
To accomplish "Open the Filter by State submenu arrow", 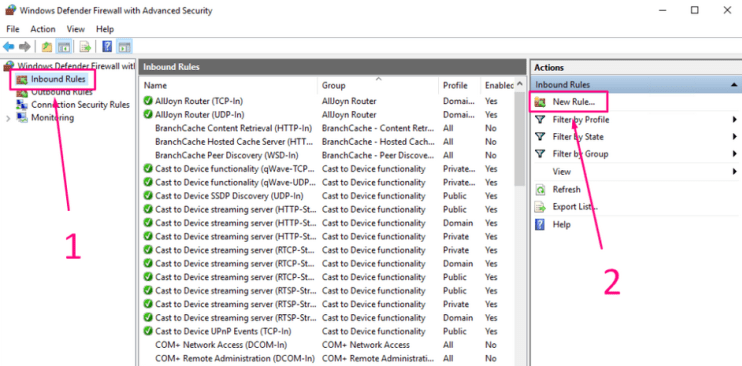I will [734, 136].
